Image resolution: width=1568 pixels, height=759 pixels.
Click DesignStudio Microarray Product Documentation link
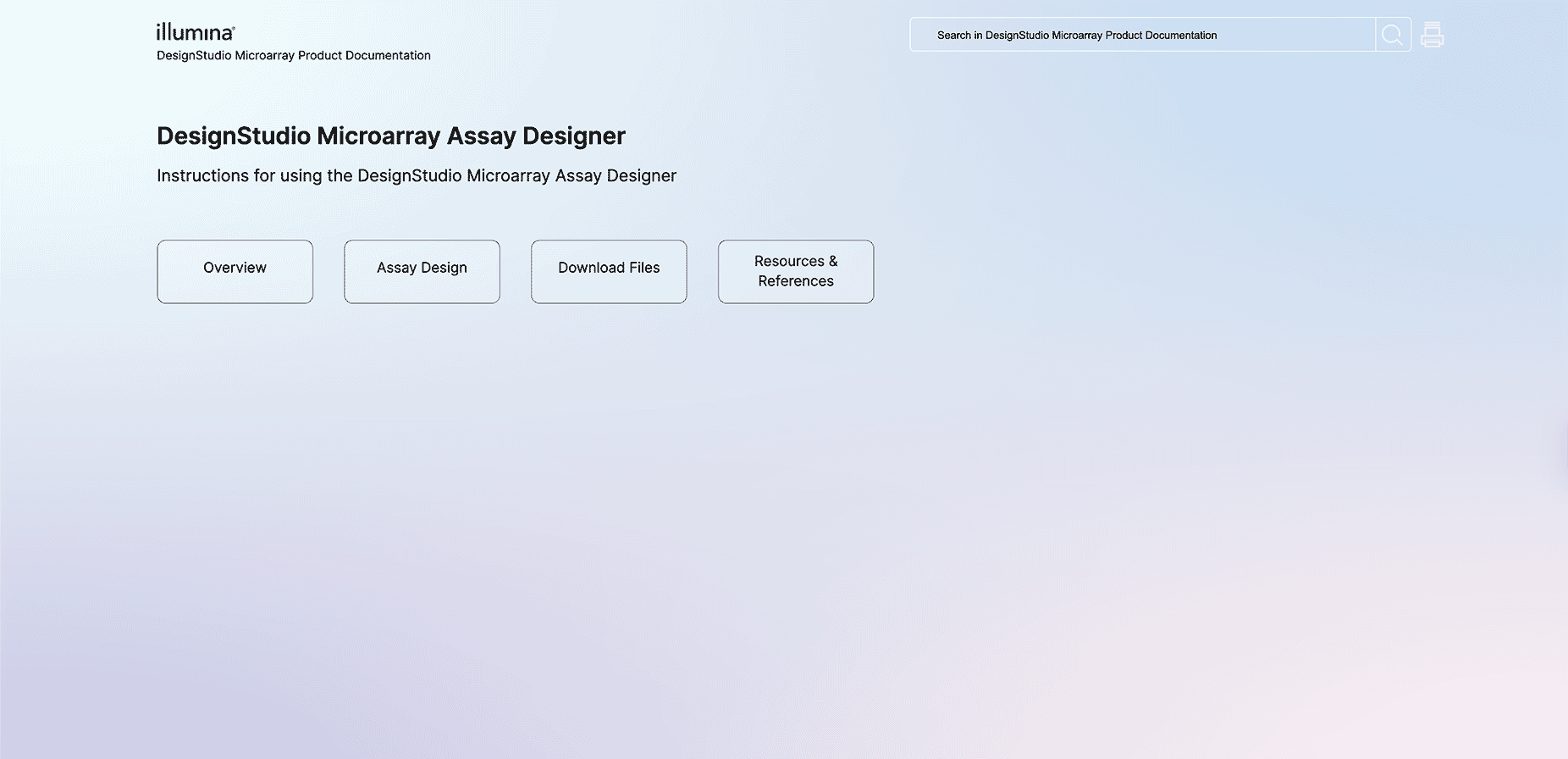[x=294, y=56]
